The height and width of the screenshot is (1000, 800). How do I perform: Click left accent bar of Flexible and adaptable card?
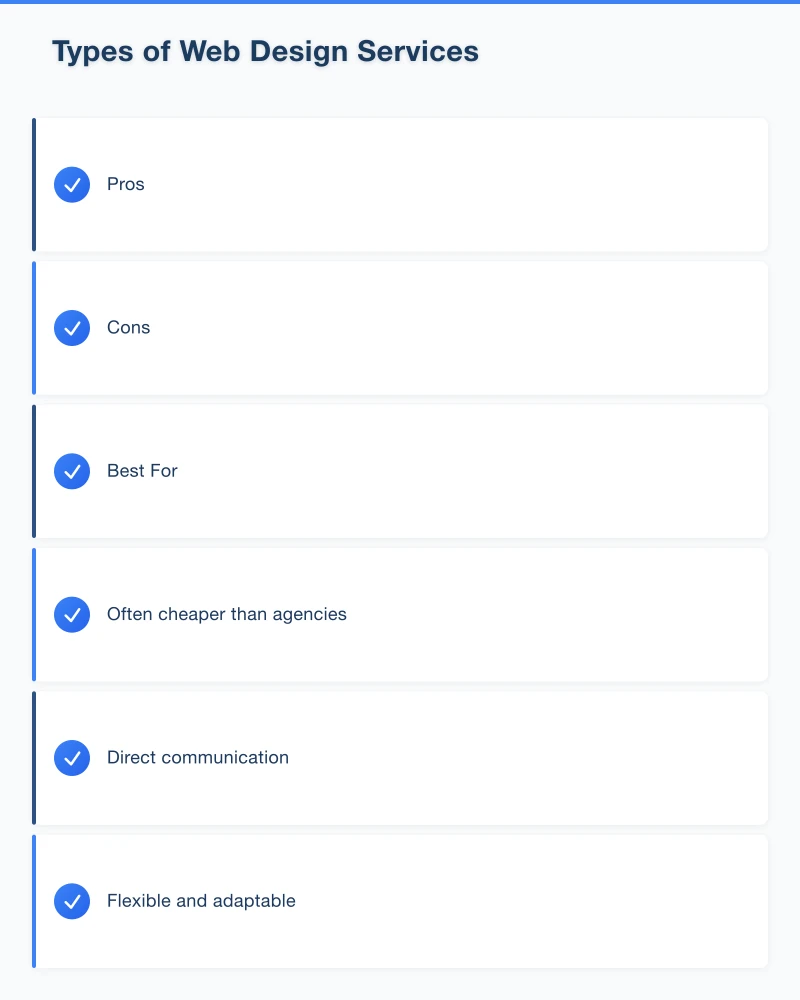[x=34, y=901]
